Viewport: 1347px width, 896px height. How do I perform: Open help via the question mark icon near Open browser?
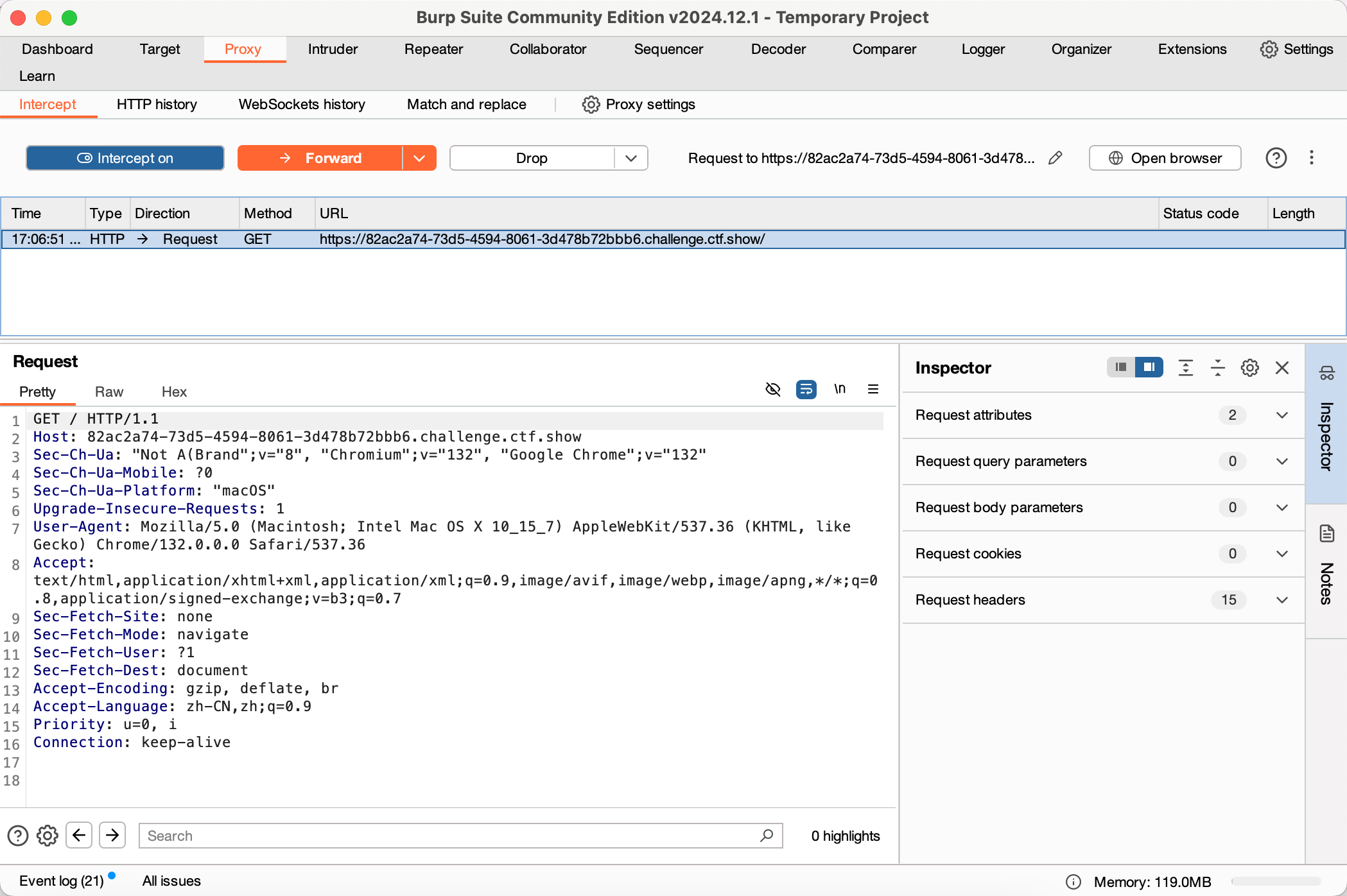1276,158
